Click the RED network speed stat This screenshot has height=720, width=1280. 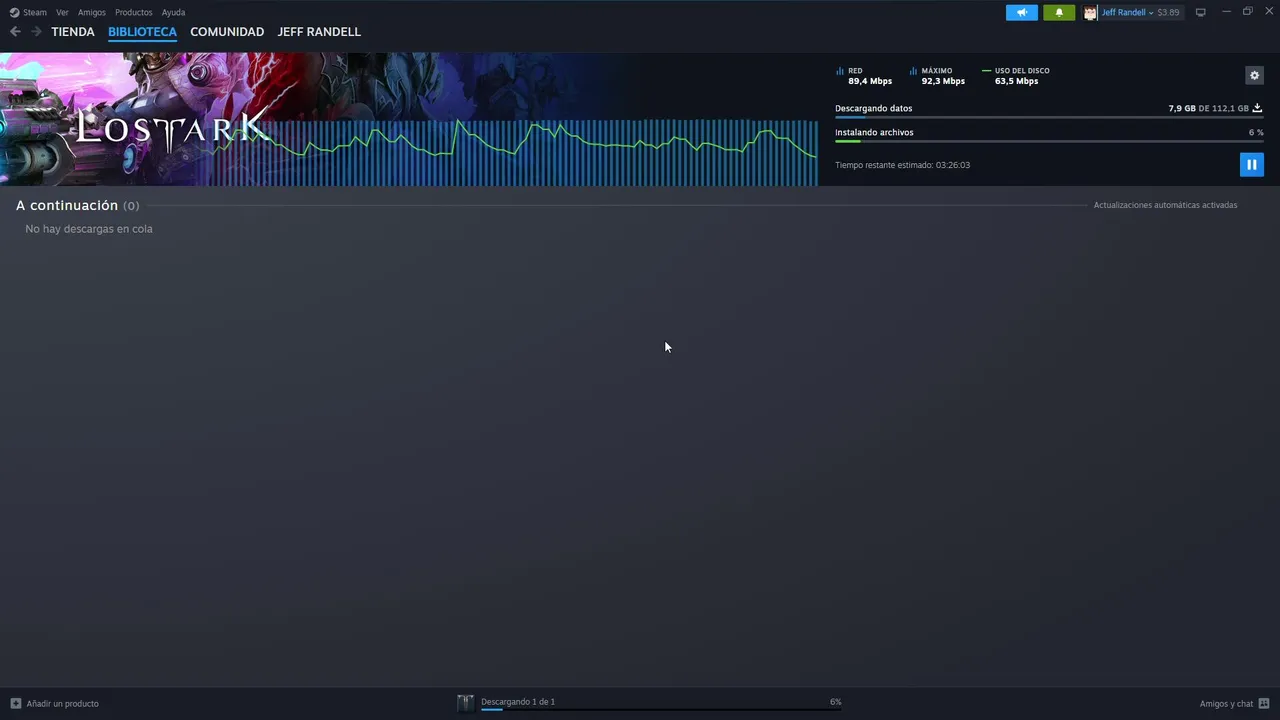[864, 76]
